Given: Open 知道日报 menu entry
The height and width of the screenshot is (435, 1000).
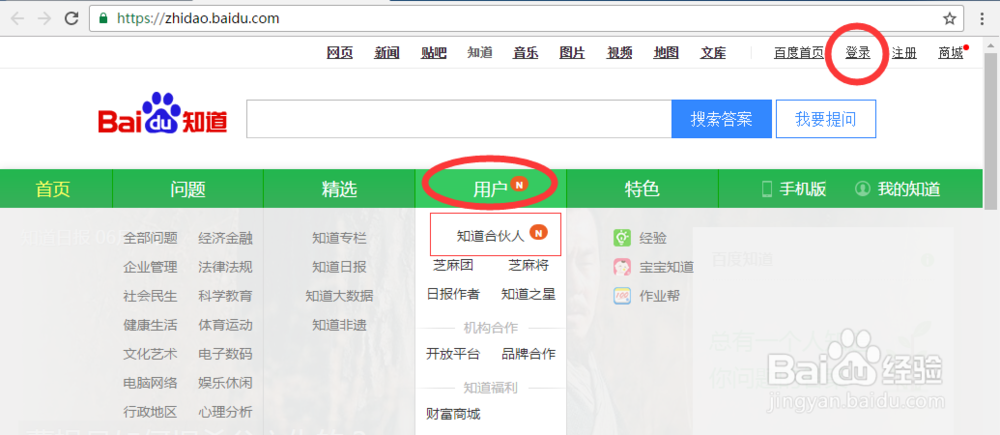Looking at the screenshot, I should (x=339, y=267).
